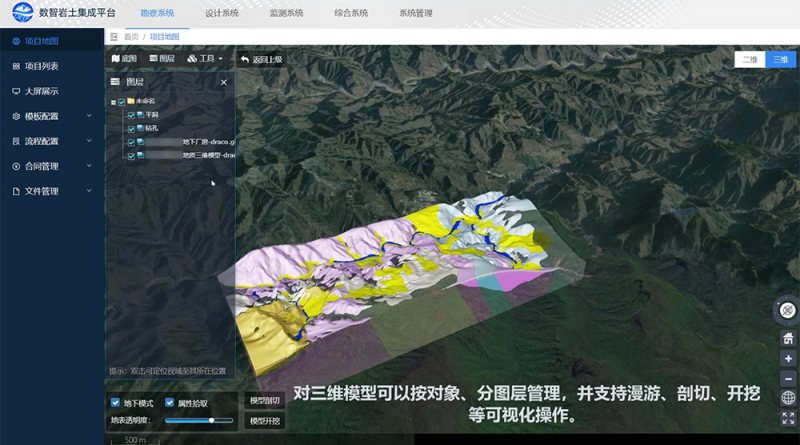Click the 项目地图 globe icon in sidebar
This screenshot has width=800, height=445.
click(x=16, y=41)
